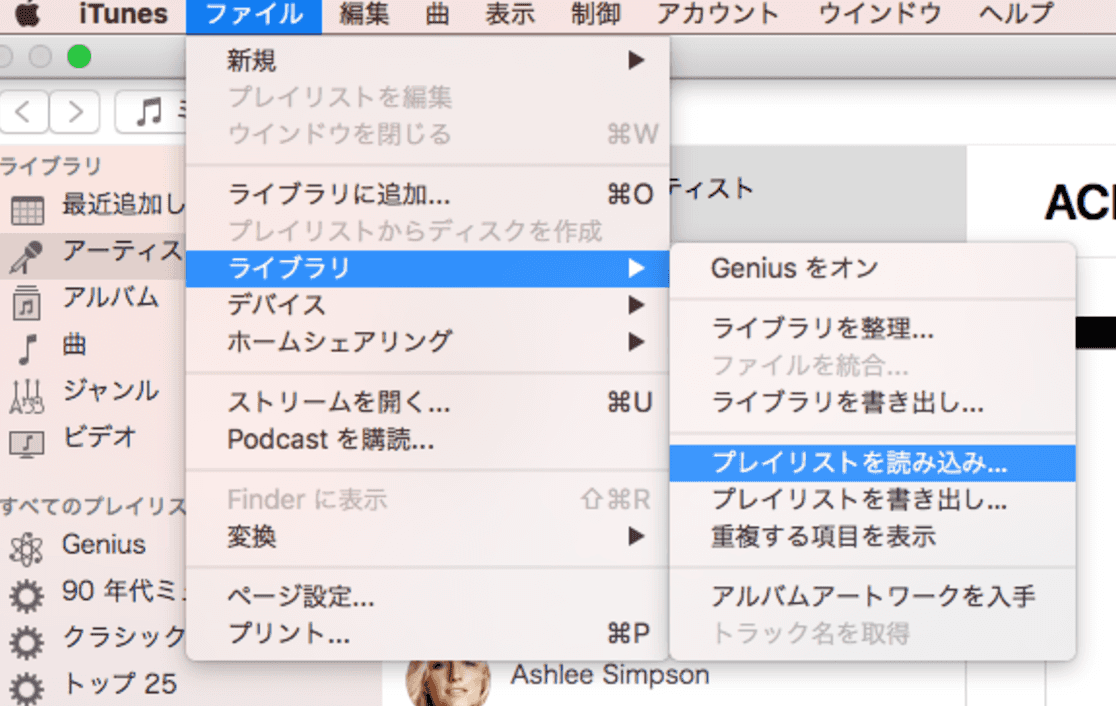This screenshot has height=706, width=1116.
Task: Go forward with the right arrow button
Action: pos(75,112)
